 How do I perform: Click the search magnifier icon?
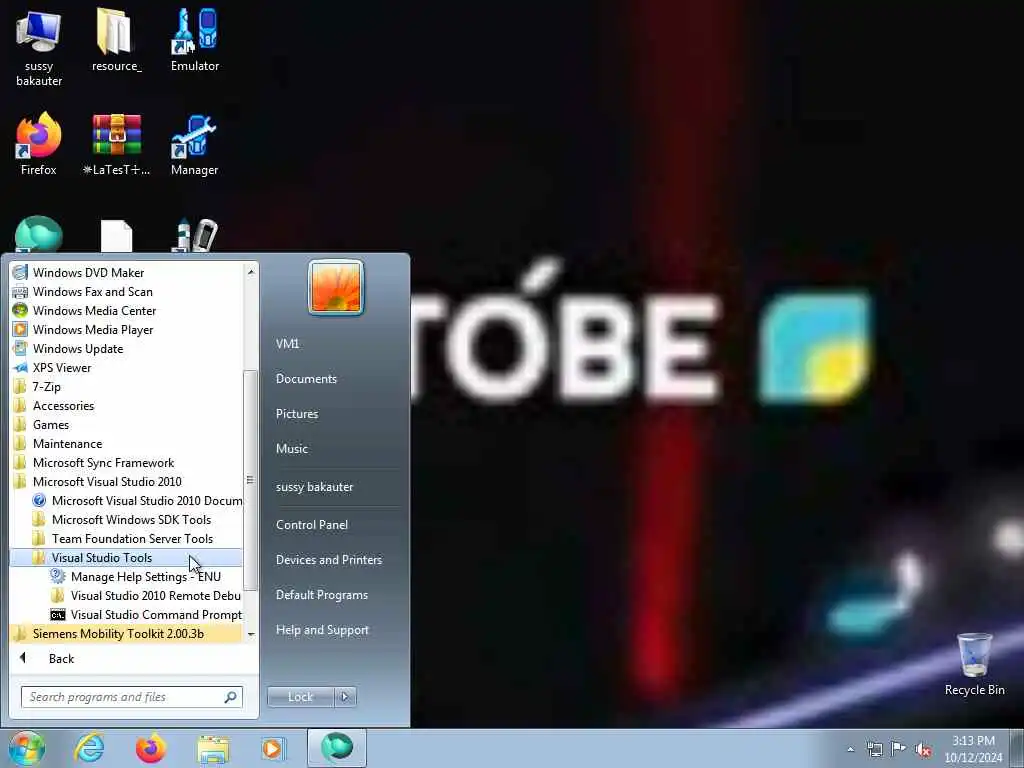[231, 697]
